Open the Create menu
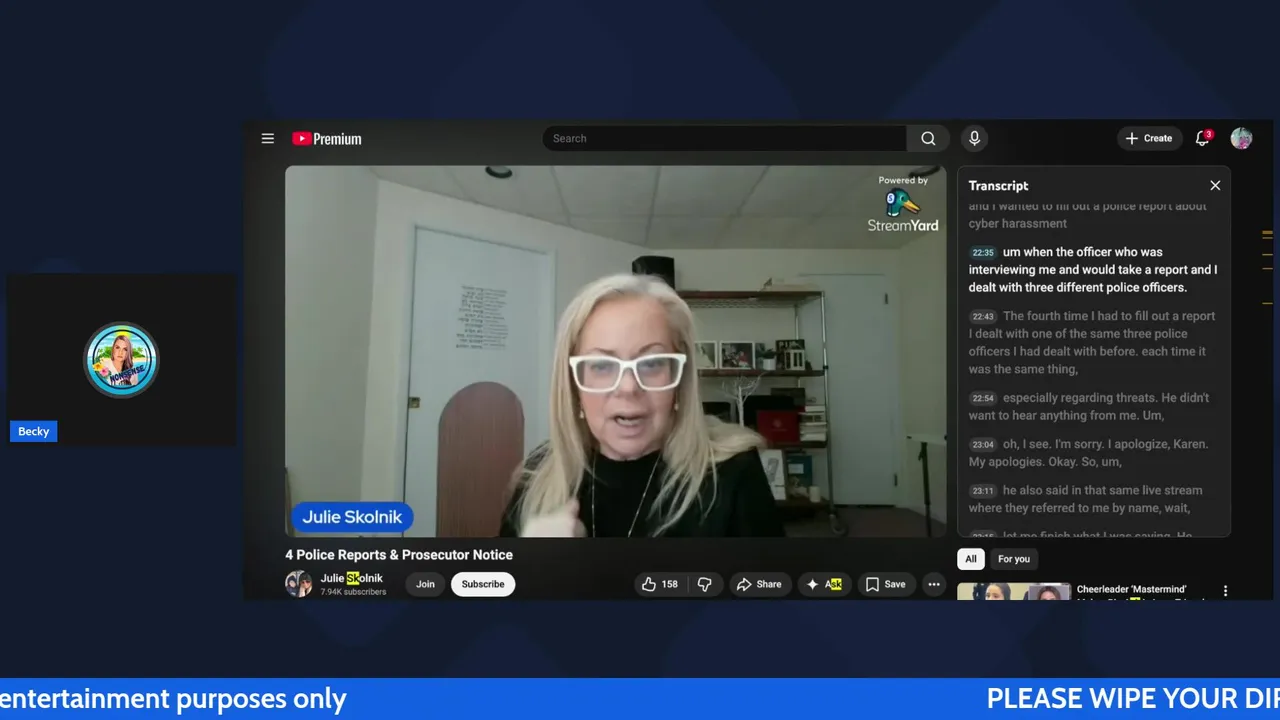 (1148, 139)
